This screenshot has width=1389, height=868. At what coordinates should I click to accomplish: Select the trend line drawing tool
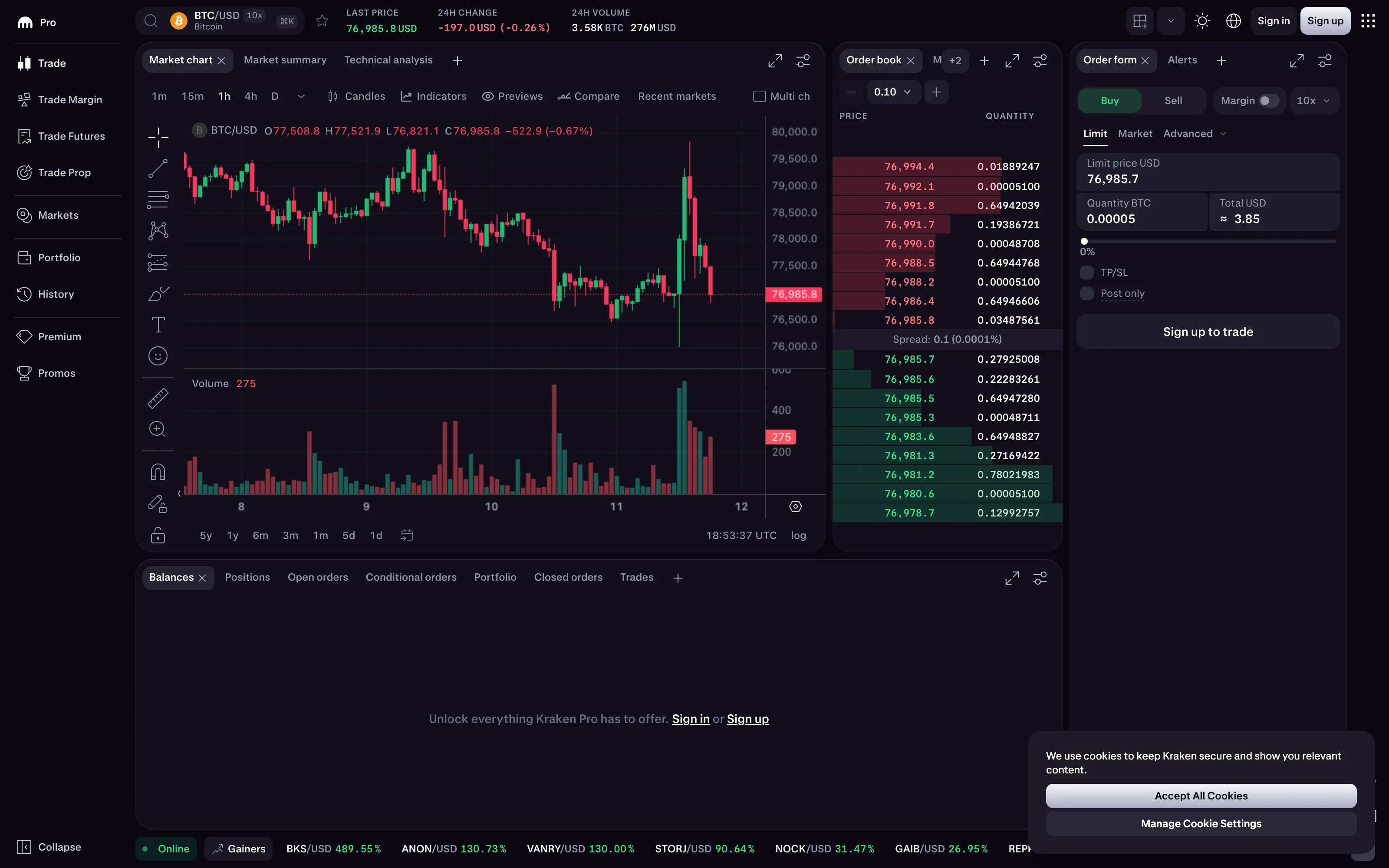click(158, 168)
